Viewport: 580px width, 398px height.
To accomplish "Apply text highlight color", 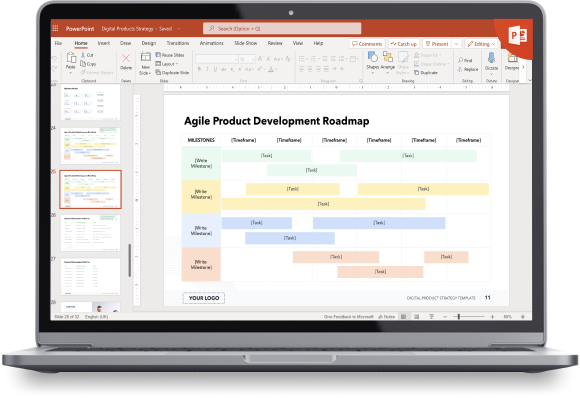I will tap(260, 69).
